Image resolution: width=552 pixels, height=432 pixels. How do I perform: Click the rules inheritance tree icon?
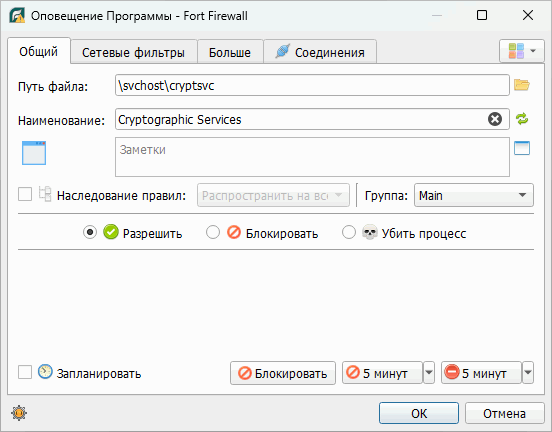pyautogui.click(x=45, y=194)
